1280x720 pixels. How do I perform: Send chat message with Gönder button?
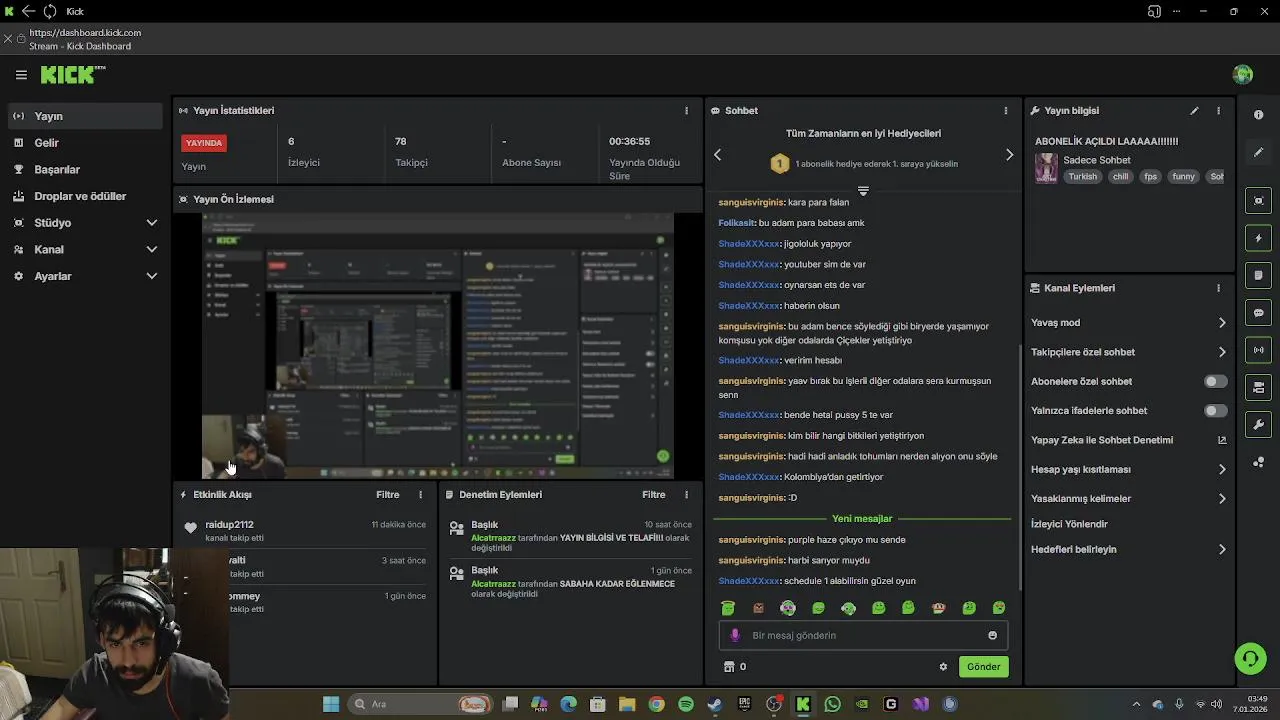pyautogui.click(x=983, y=667)
